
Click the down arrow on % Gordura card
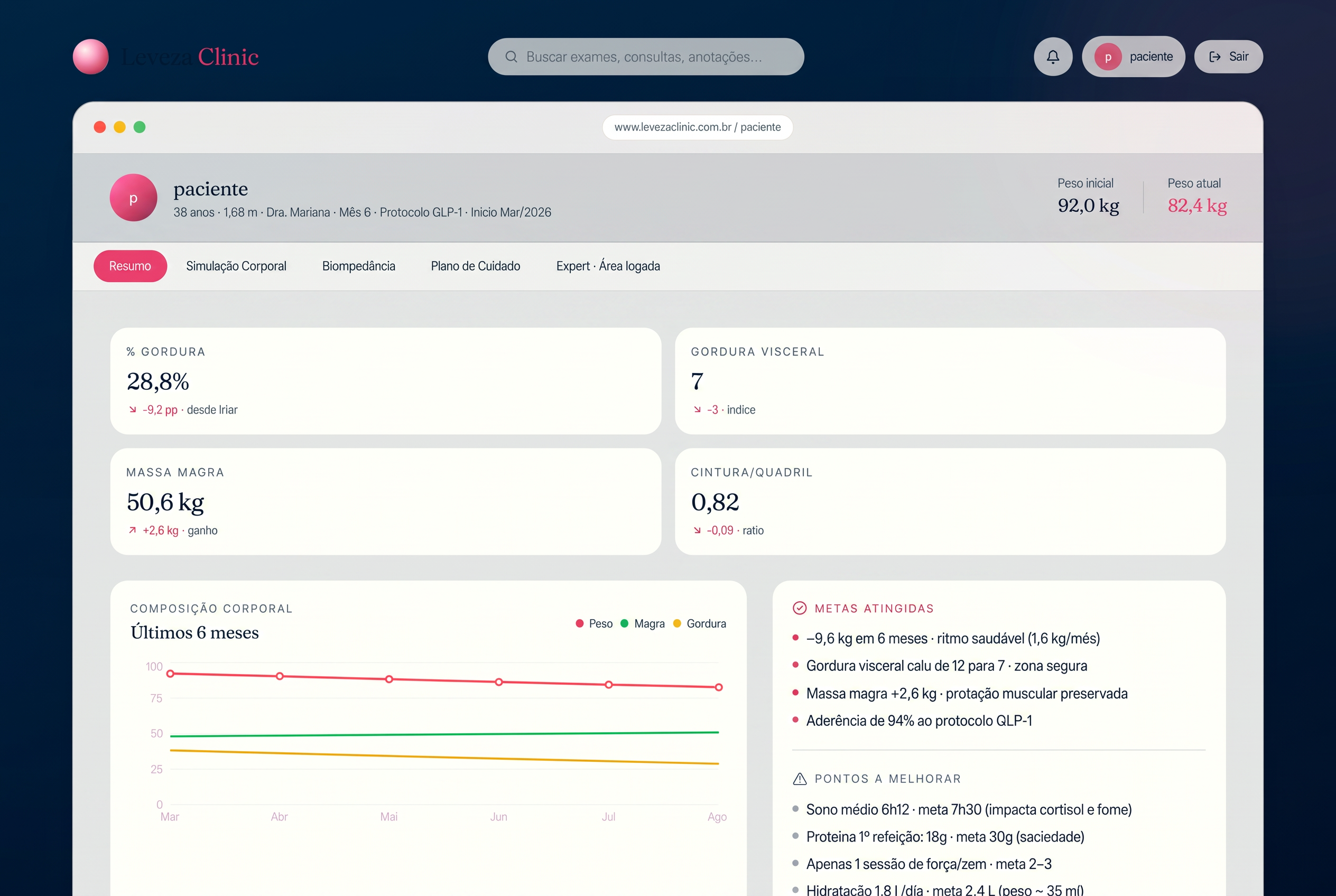coord(133,409)
